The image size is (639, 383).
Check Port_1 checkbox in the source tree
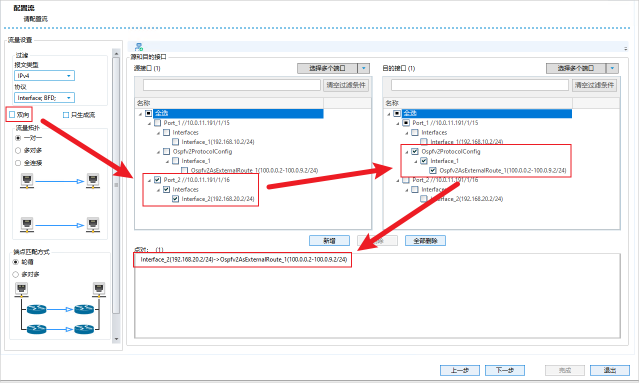pos(157,123)
